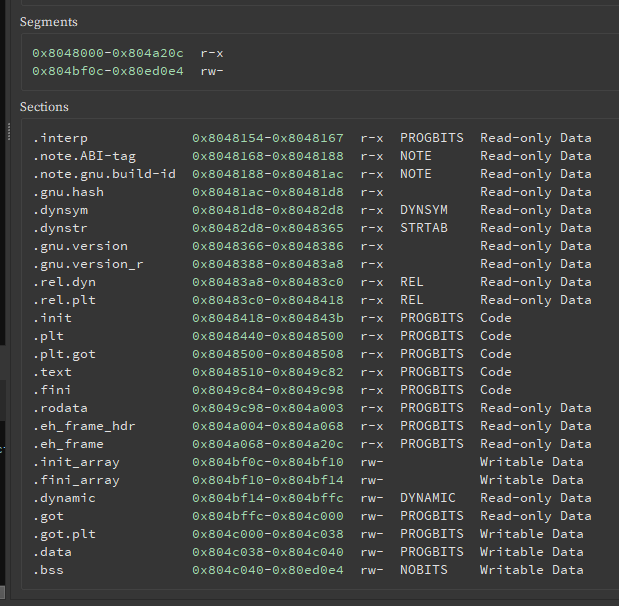Select the .dynsym section name
This screenshot has width=619, height=606.
(x=60, y=210)
